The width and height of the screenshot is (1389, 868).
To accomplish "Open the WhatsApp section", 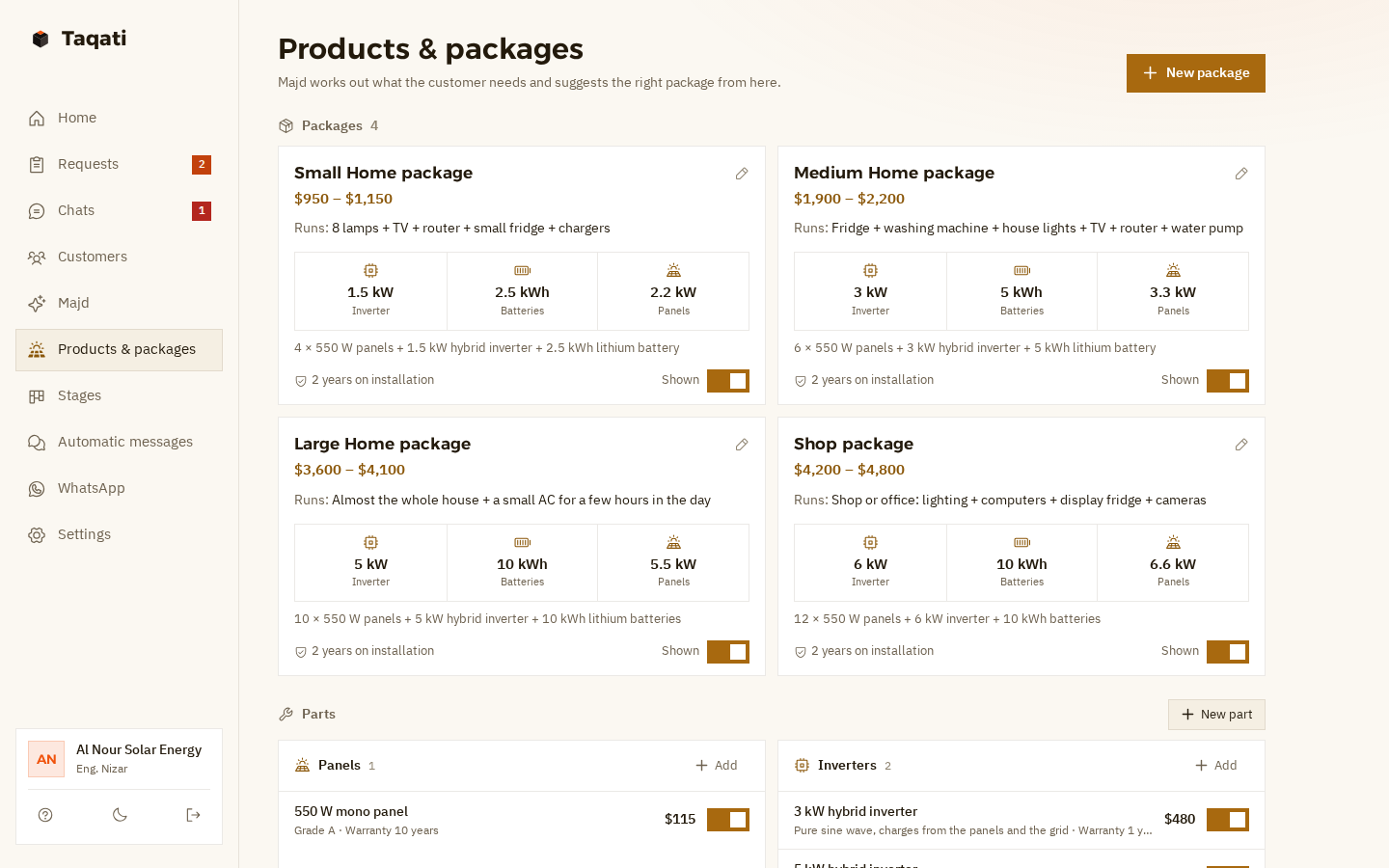I will pyautogui.click(x=119, y=488).
